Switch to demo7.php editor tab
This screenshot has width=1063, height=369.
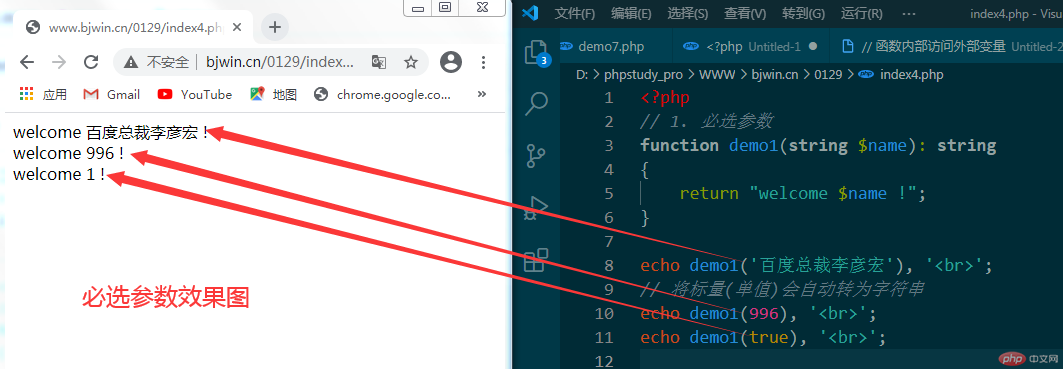click(x=611, y=47)
